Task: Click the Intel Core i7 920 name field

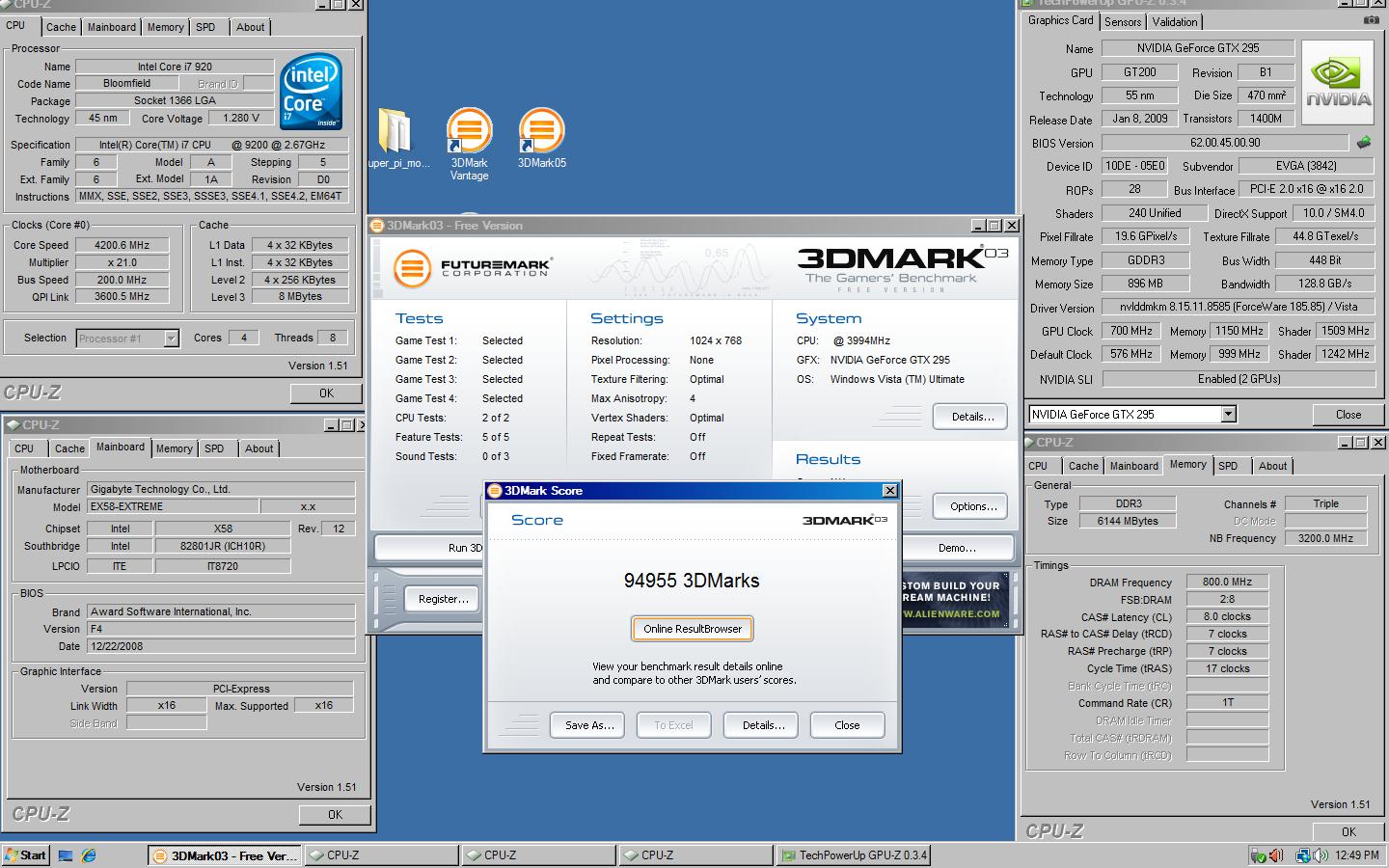Action: point(175,67)
